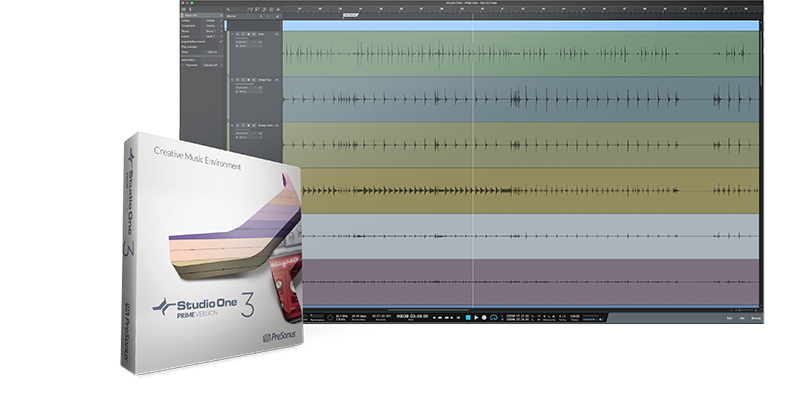Click the wrench icon above the track list
This screenshot has height=414, width=800.
click(x=228, y=9)
